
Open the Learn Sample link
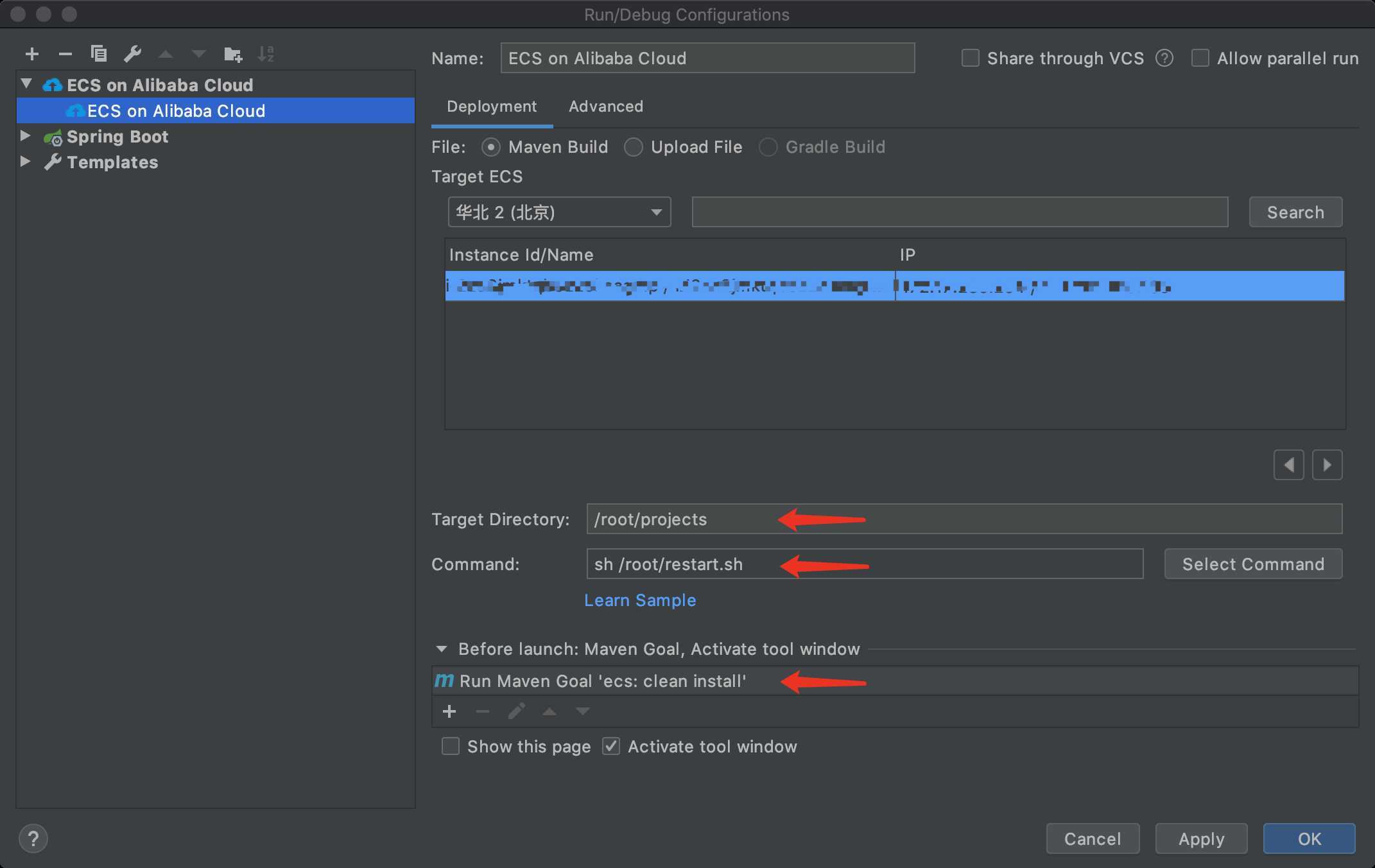tap(640, 600)
